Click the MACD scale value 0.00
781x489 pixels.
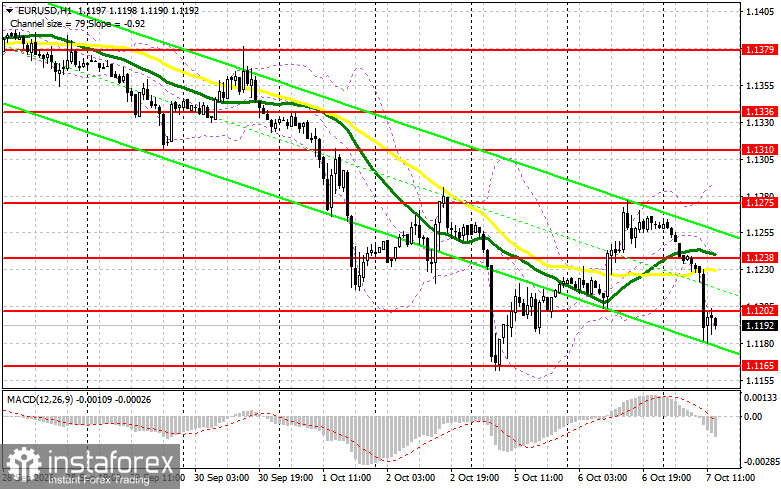(x=753, y=417)
